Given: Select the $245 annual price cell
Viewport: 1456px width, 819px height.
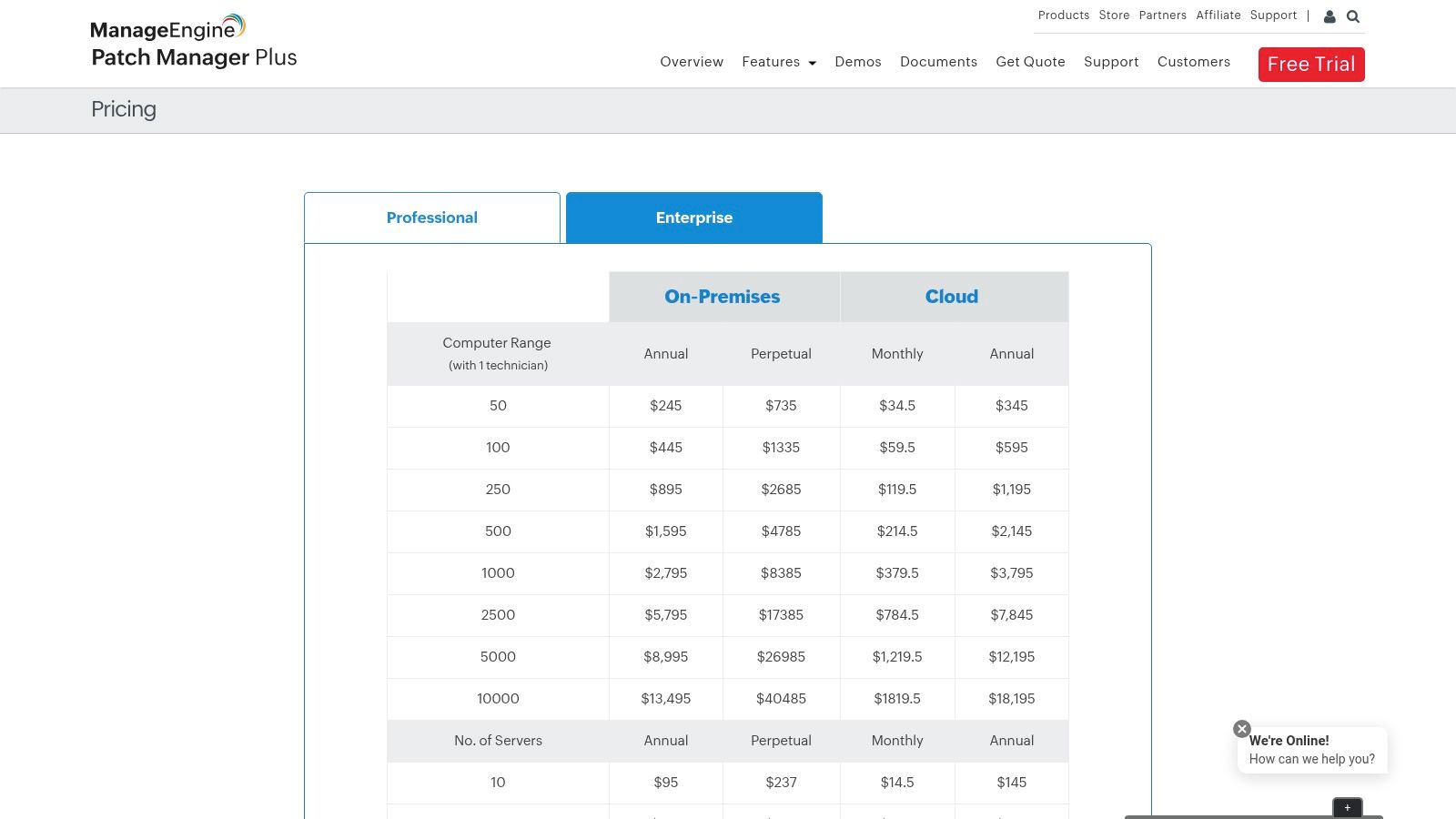Looking at the screenshot, I should click(666, 406).
